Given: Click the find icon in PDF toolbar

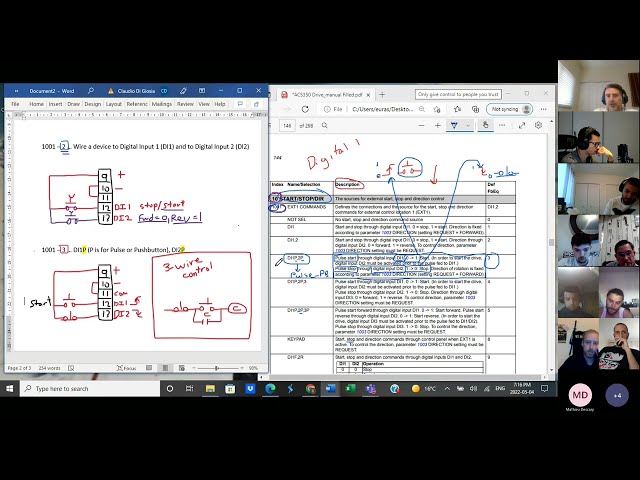Looking at the screenshot, I should pos(324,125).
